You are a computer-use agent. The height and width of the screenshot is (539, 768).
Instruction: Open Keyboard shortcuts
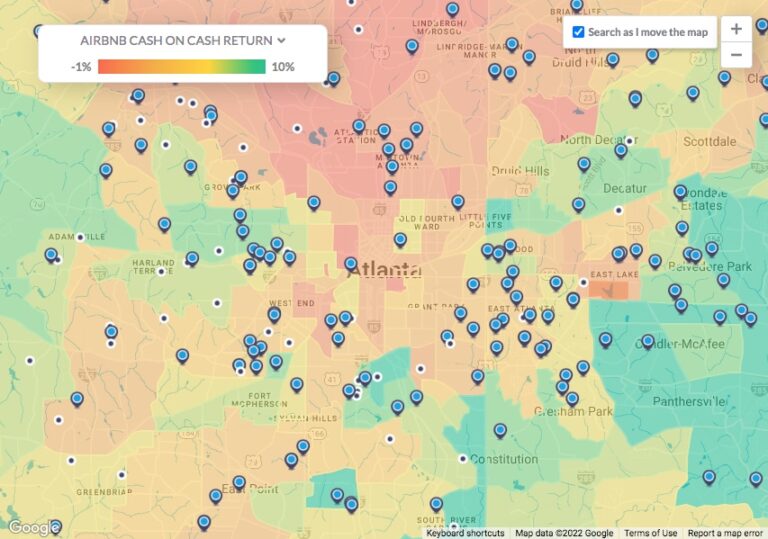465,533
